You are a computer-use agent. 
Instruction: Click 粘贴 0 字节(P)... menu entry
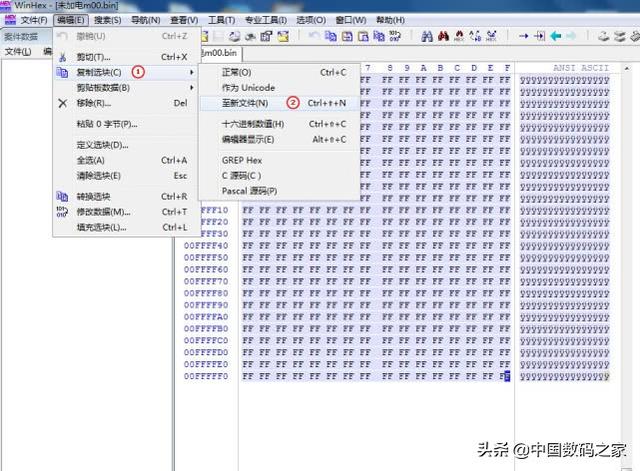click(x=127, y=124)
